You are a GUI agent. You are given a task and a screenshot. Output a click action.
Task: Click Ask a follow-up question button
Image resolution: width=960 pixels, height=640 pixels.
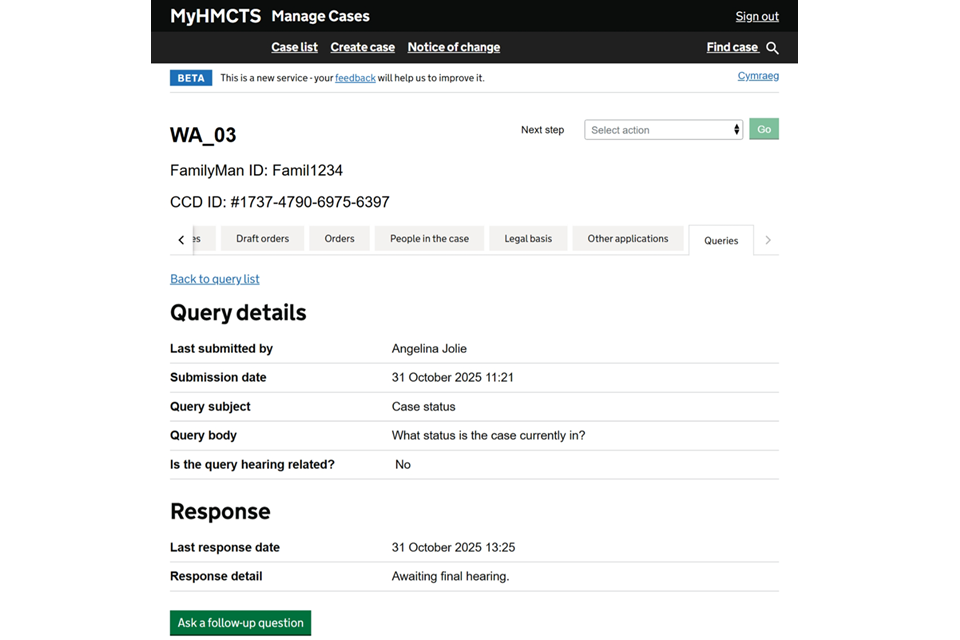tap(240, 623)
